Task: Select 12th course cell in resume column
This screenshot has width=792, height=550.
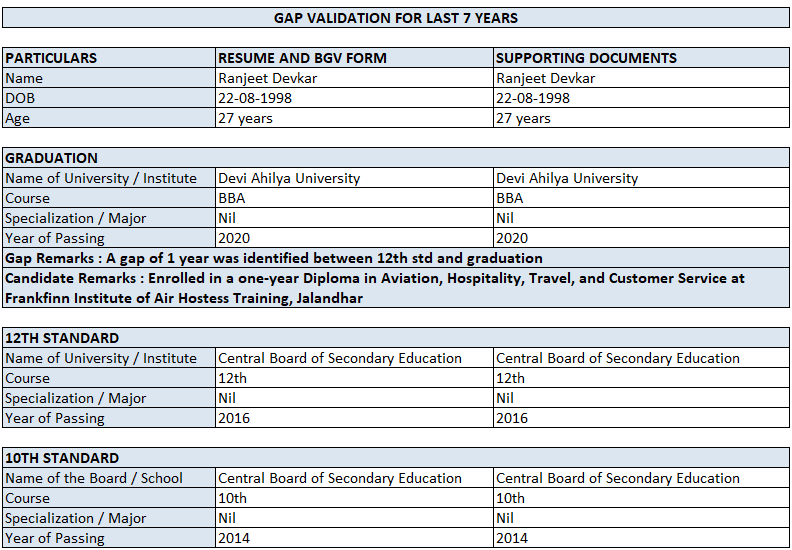Action: point(354,378)
